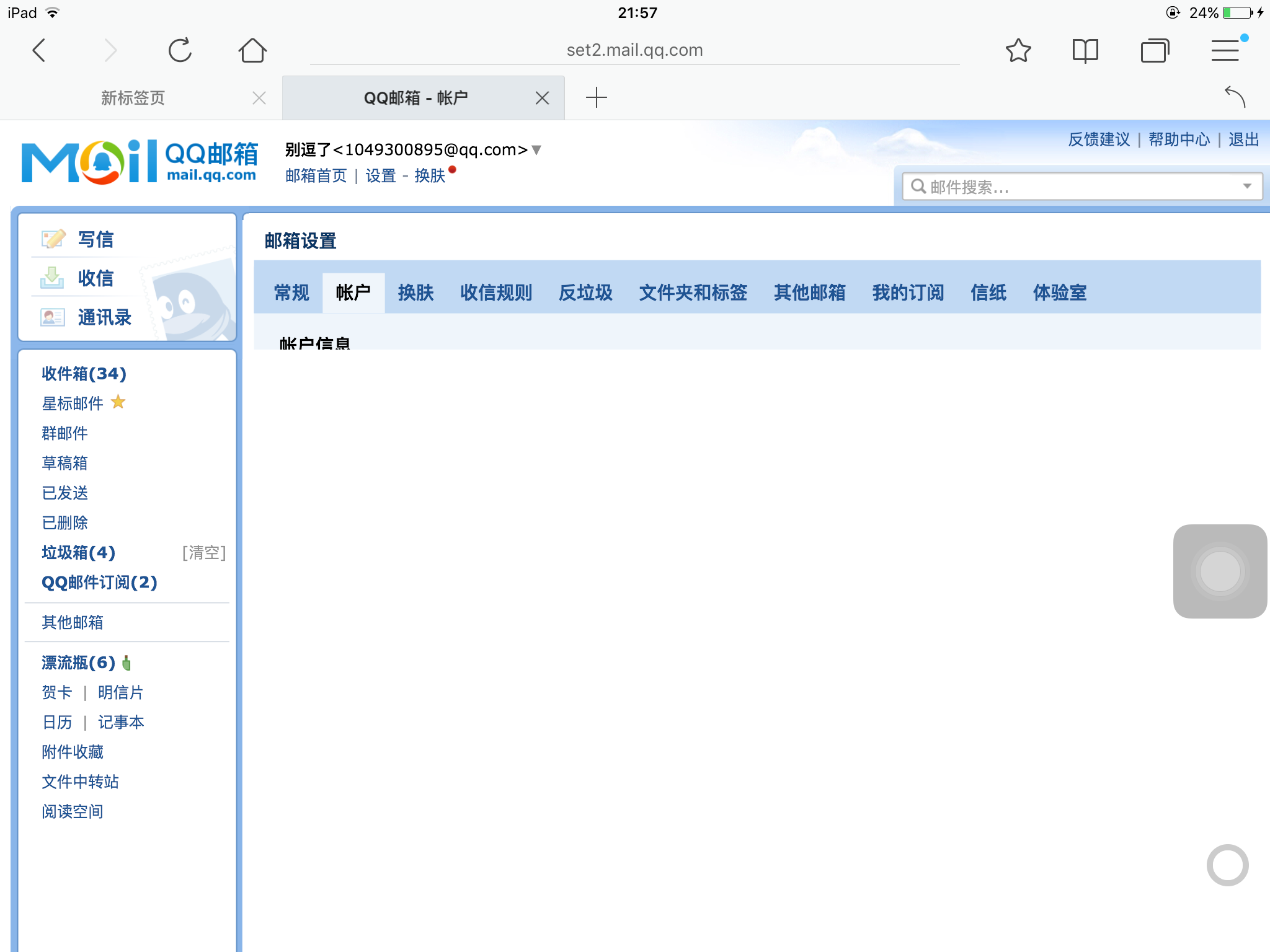Expand the search options dropdown arrow

(1247, 187)
